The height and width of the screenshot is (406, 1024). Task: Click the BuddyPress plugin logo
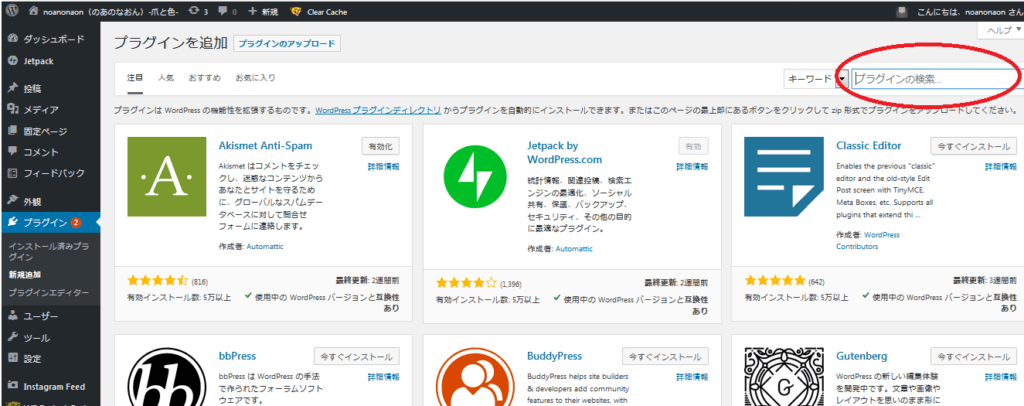coord(477,377)
